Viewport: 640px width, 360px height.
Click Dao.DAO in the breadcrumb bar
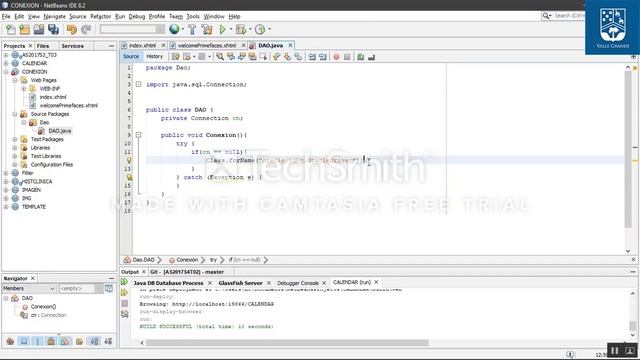[x=143, y=260]
